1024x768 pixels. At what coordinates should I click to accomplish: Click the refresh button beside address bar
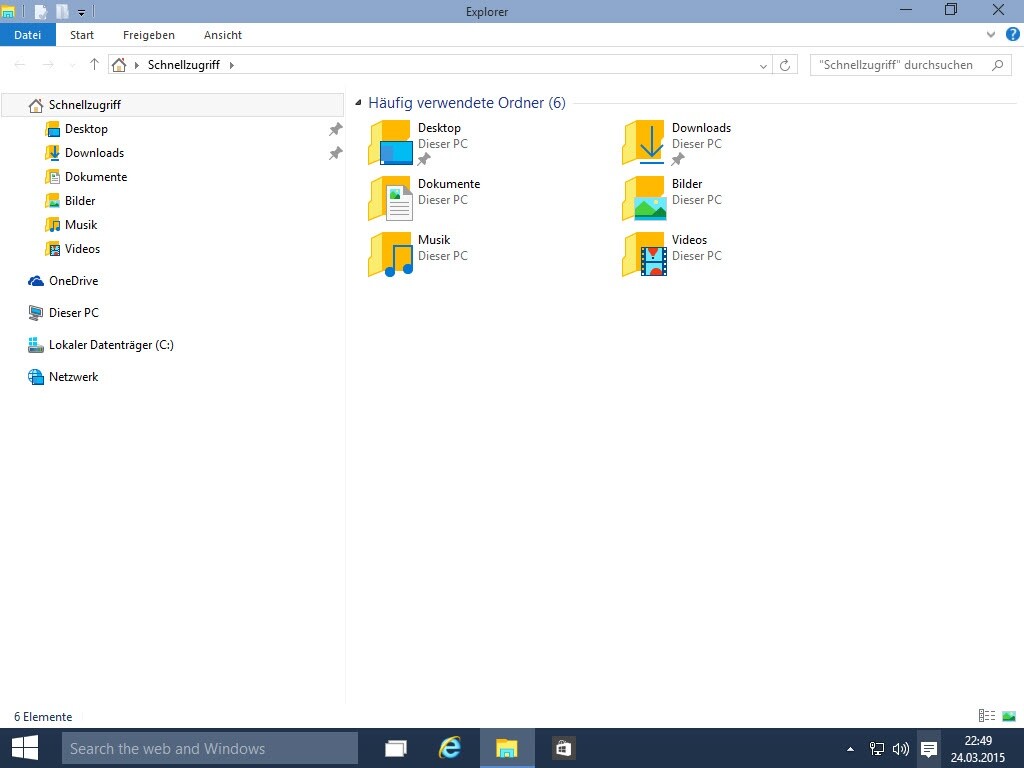click(785, 65)
